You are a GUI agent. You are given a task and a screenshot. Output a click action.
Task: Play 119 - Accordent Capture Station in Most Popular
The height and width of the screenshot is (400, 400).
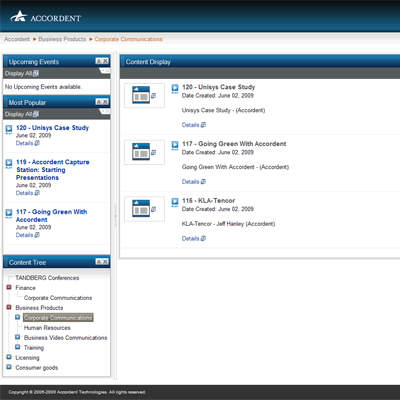tap(9, 163)
